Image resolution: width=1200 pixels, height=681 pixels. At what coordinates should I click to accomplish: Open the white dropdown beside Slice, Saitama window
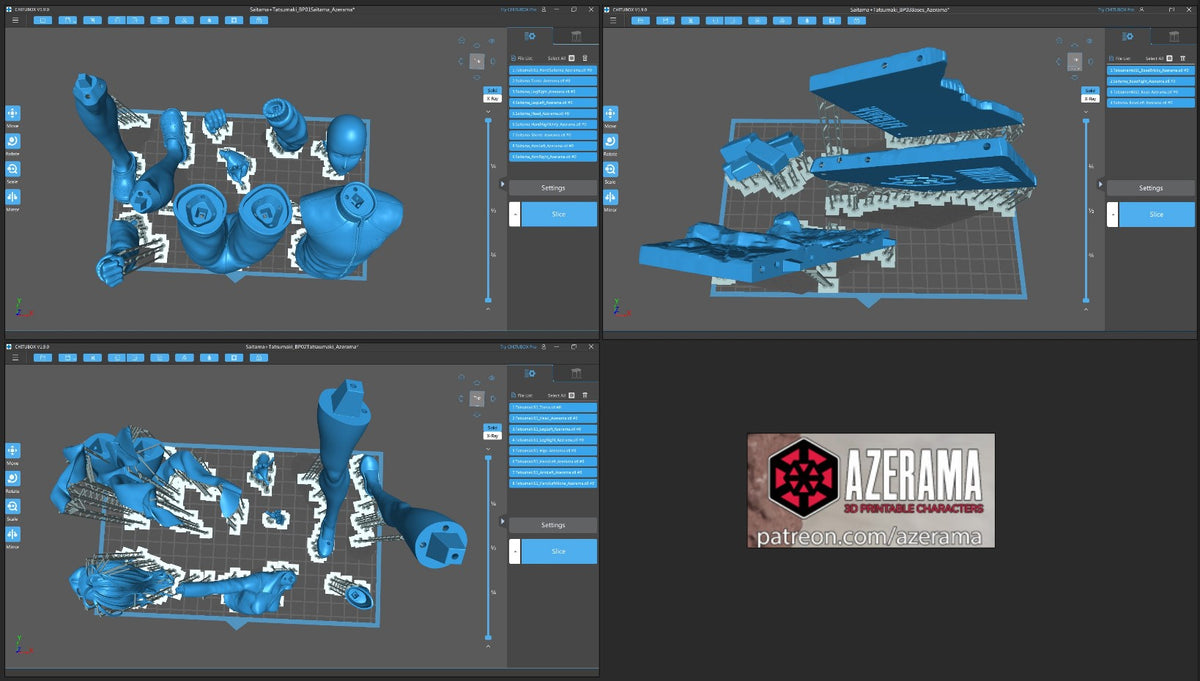(514, 214)
